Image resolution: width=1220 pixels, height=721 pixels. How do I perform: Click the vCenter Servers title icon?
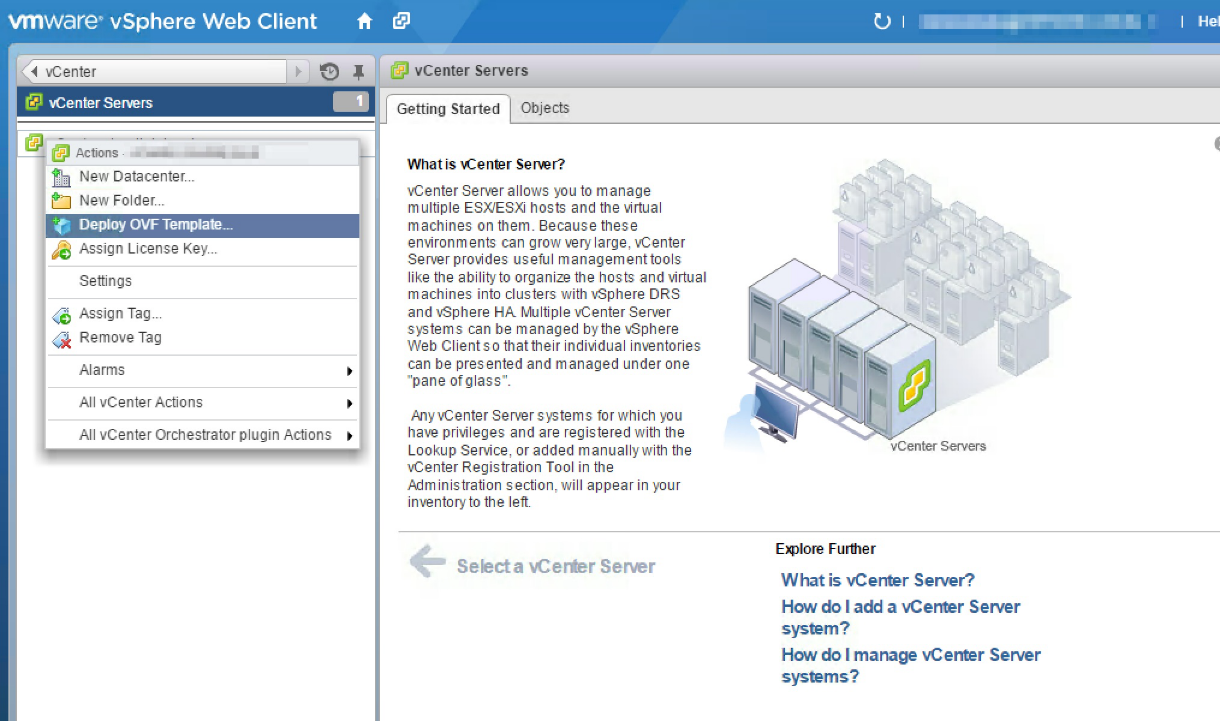click(399, 71)
